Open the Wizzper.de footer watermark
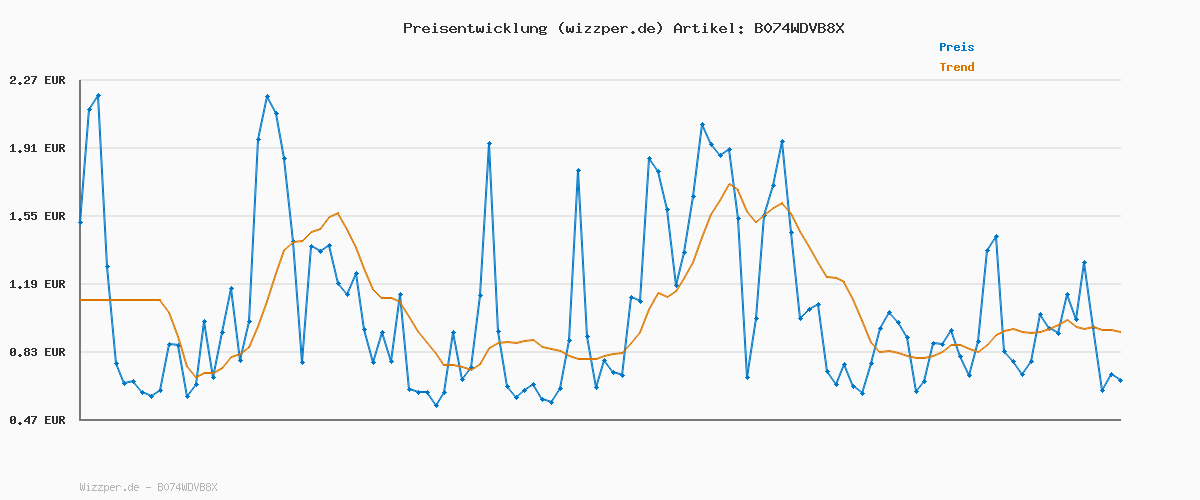The width and height of the screenshot is (1200, 500). [x=148, y=487]
